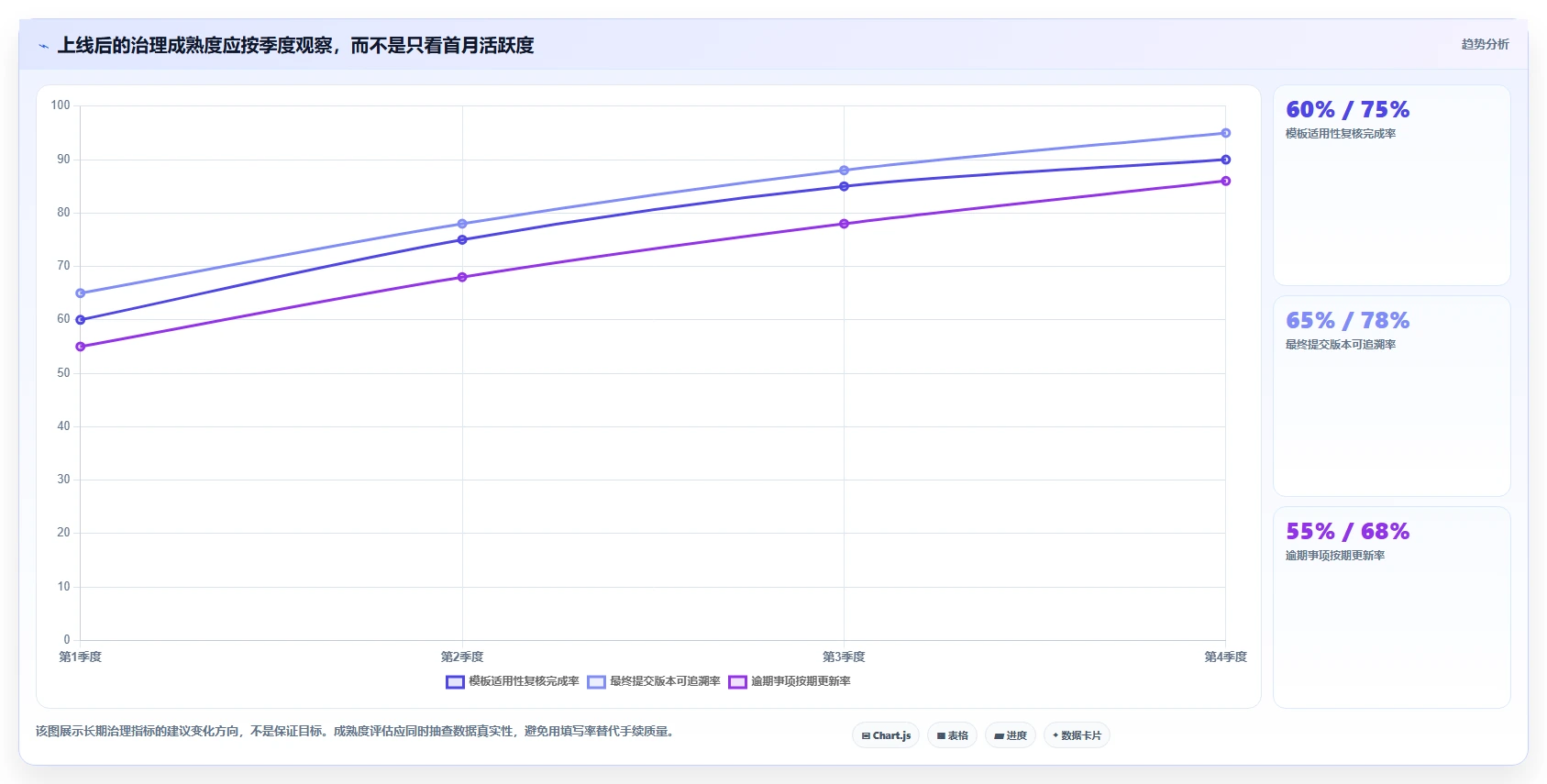The image size is (1547, 784).
Task: Click the 0 y-axis tick label
Action: [67, 640]
